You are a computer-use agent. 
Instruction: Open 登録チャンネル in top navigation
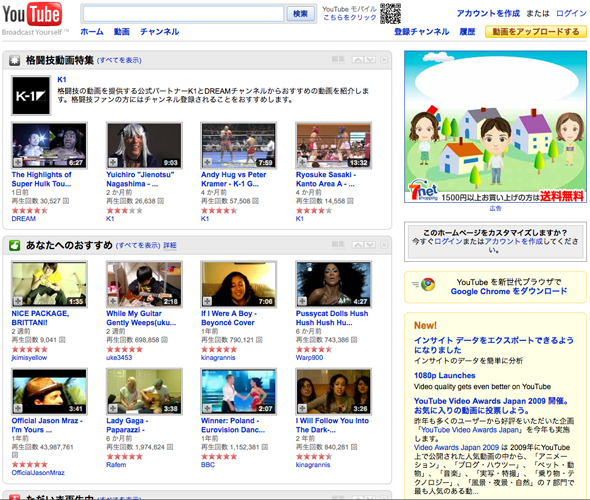pos(421,32)
